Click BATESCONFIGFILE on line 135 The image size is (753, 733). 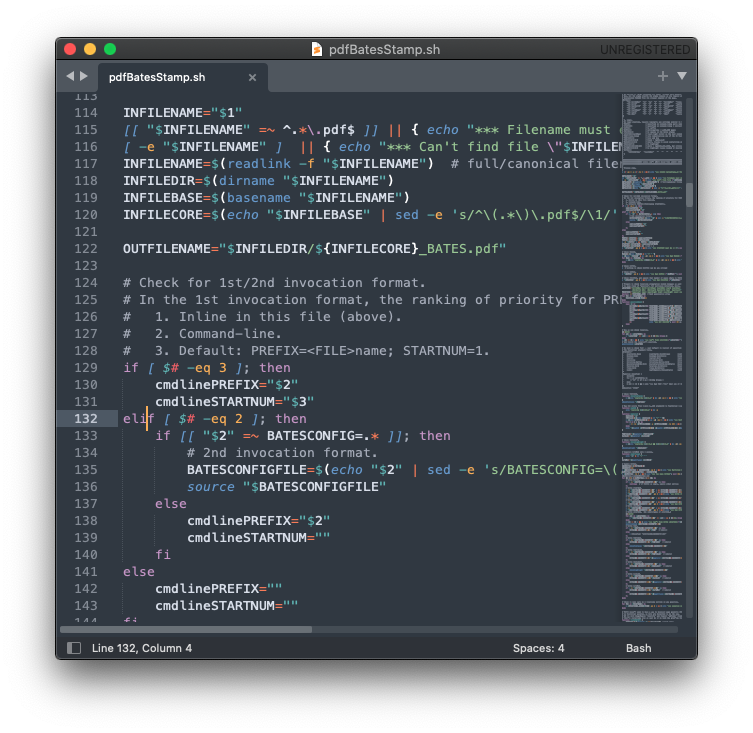point(246,470)
